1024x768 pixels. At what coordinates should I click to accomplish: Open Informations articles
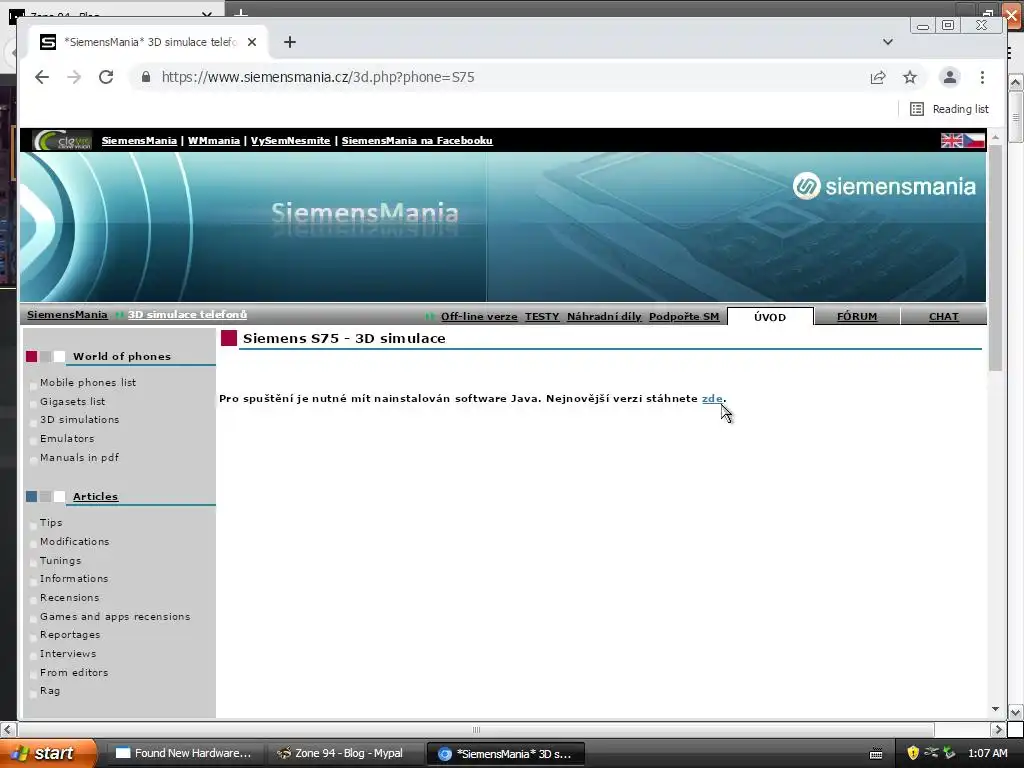(74, 579)
